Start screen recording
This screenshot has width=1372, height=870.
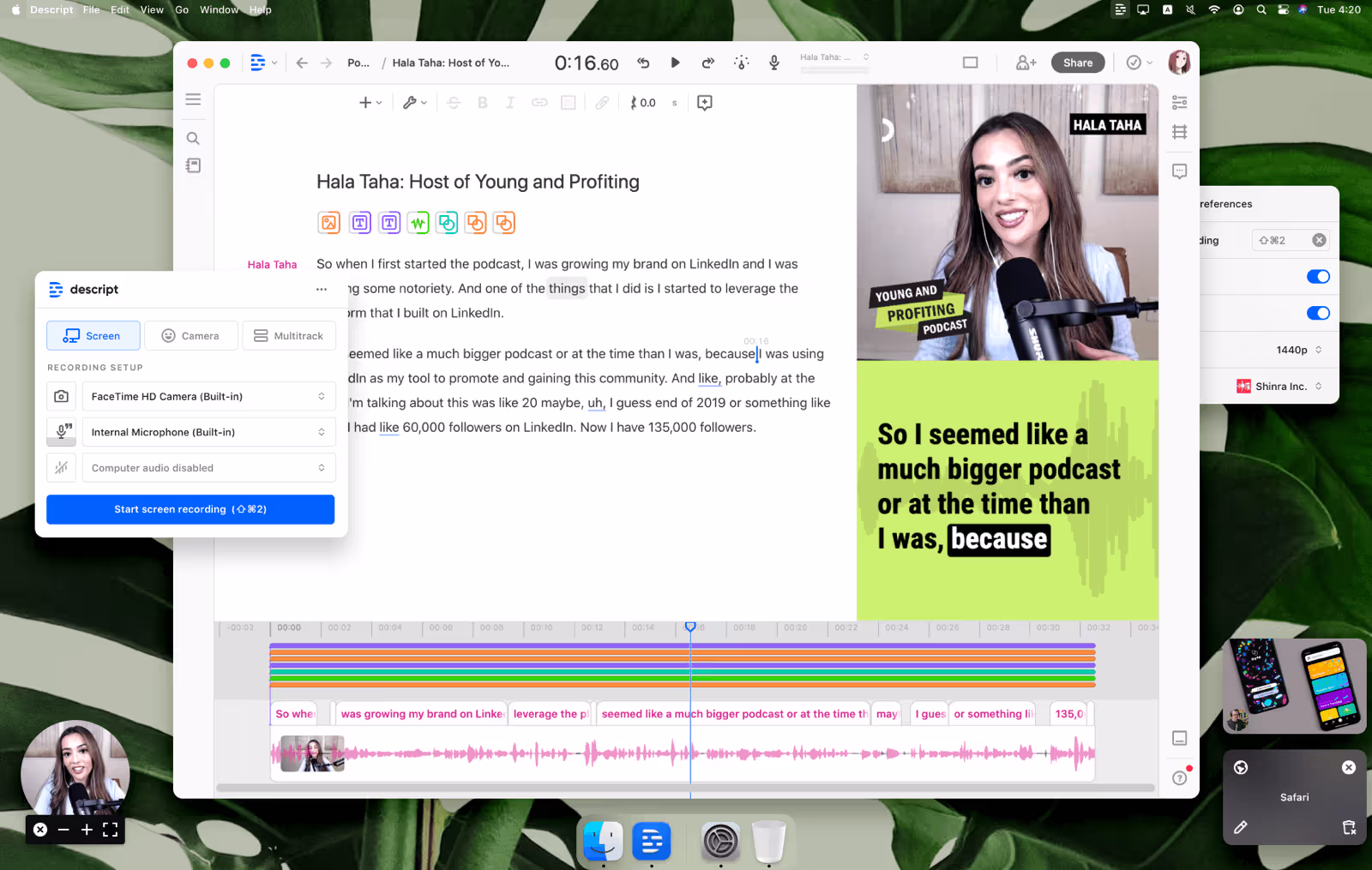[190, 509]
